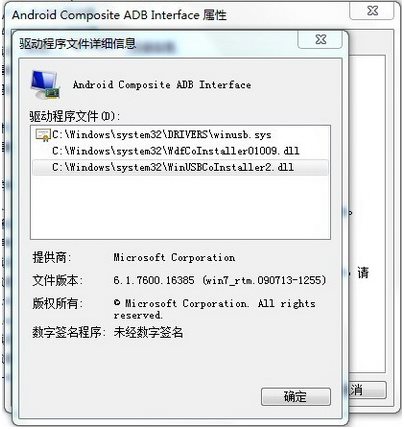Click the partially hidden 取消 button behind dialog
The height and width of the screenshot is (429, 405).
click(x=367, y=390)
